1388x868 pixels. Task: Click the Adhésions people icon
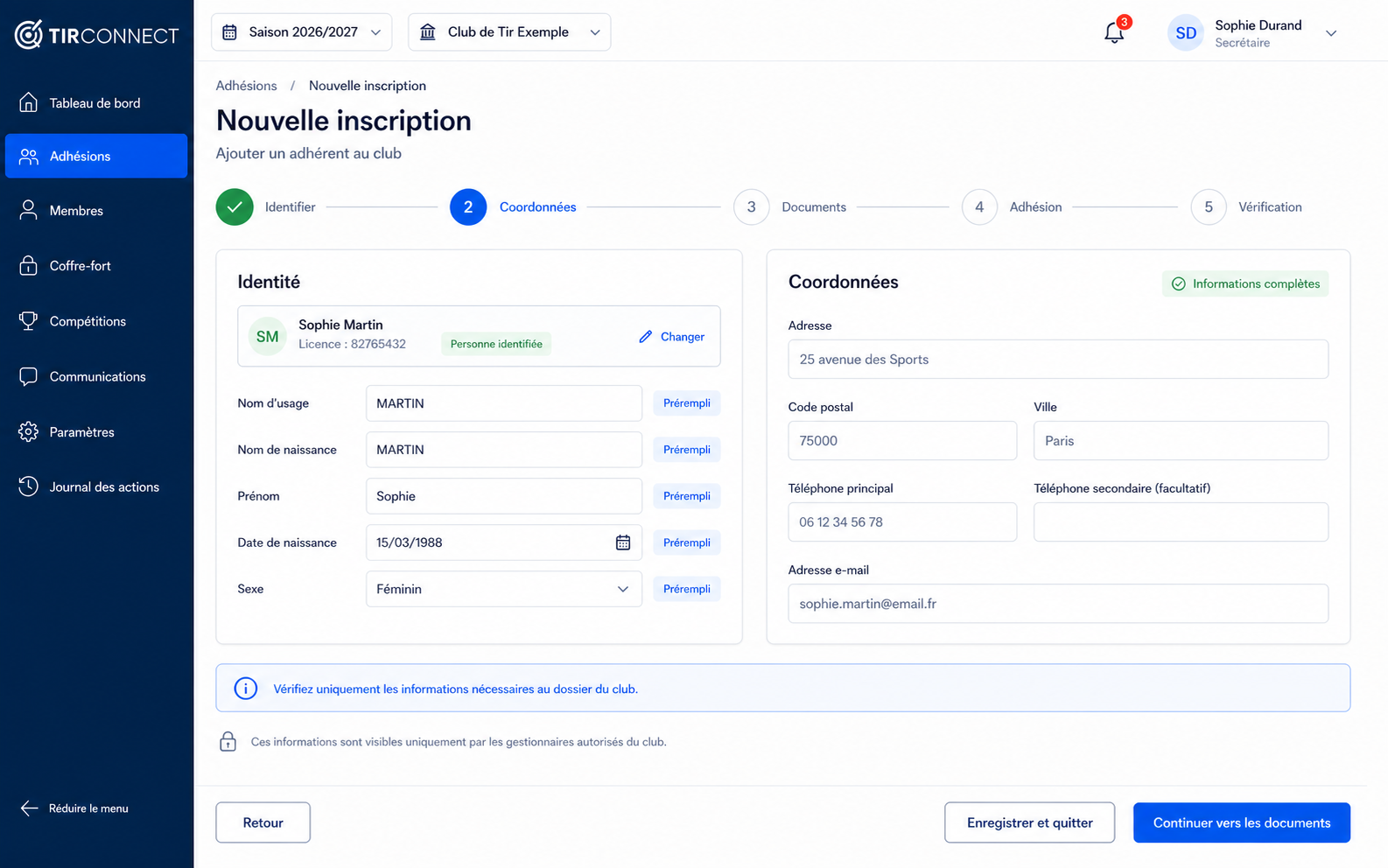pyautogui.click(x=29, y=156)
